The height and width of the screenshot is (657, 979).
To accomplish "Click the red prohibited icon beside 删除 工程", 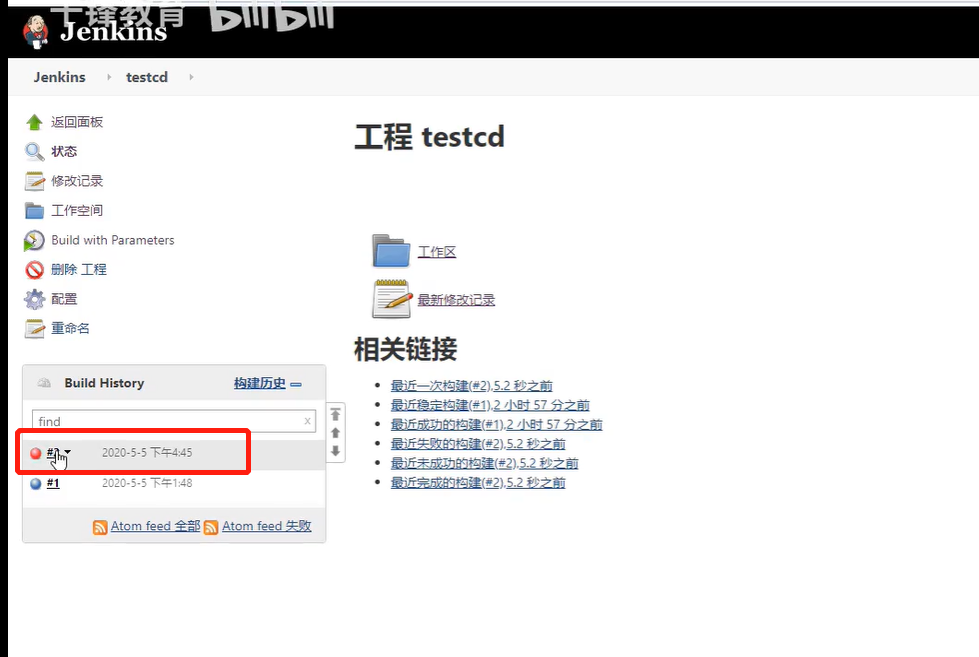I will point(34,270).
